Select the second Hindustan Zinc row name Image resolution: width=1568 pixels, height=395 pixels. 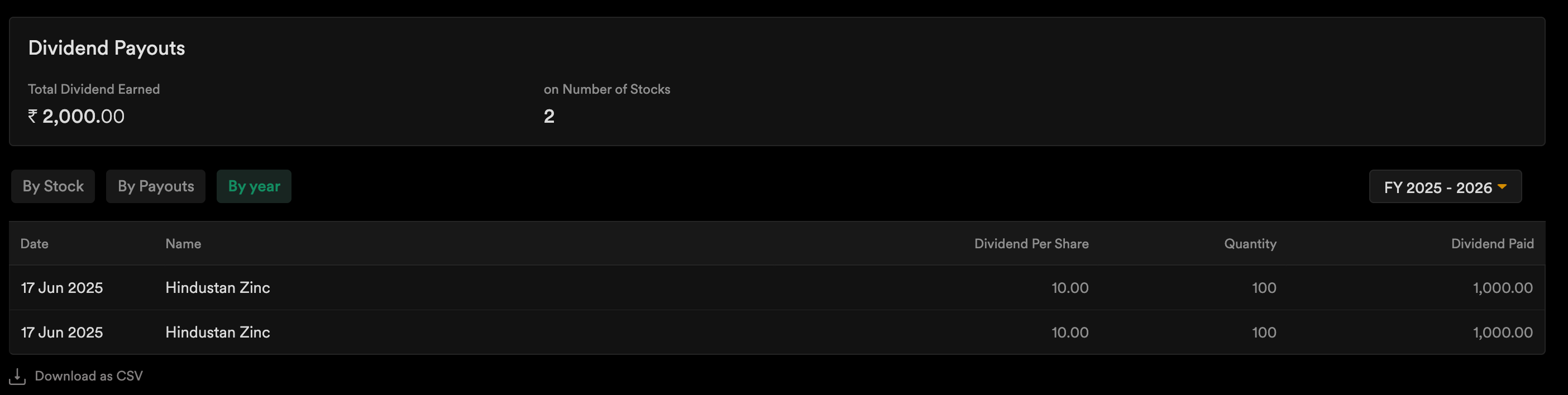217,333
